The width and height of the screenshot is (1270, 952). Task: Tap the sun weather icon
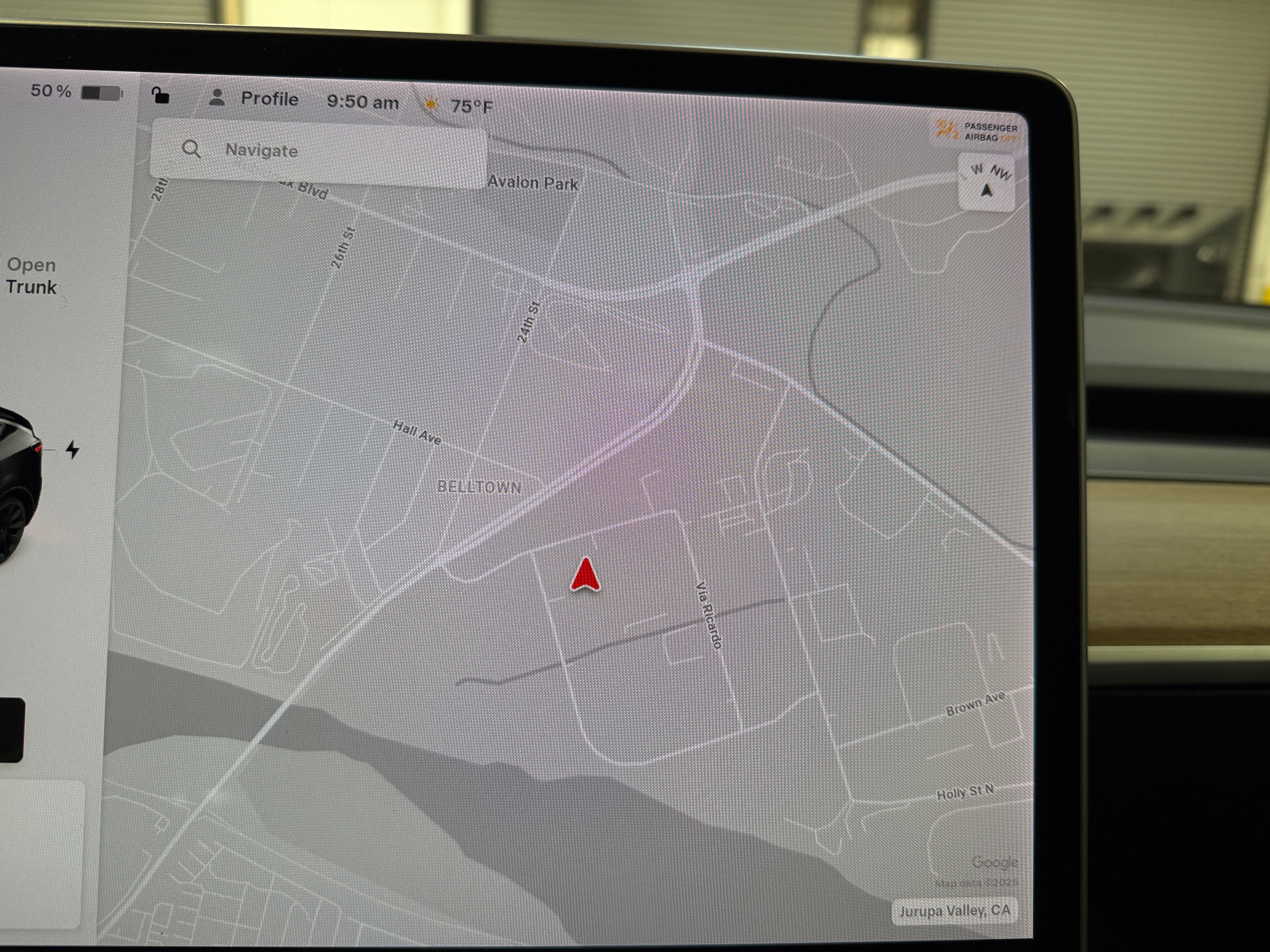[429, 105]
